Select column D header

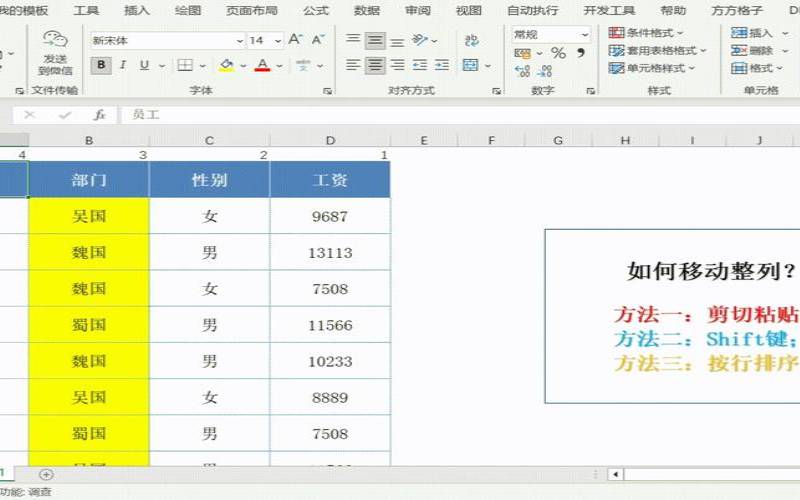pyautogui.click(x=331, y=140)
